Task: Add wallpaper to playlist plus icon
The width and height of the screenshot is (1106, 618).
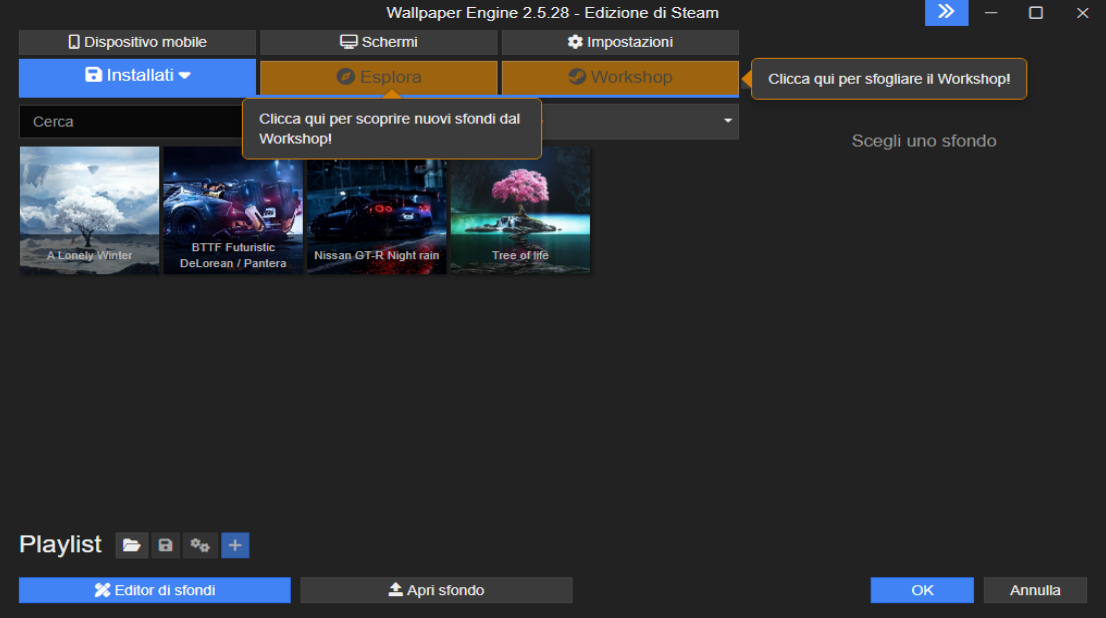Action: click(235, 545)
